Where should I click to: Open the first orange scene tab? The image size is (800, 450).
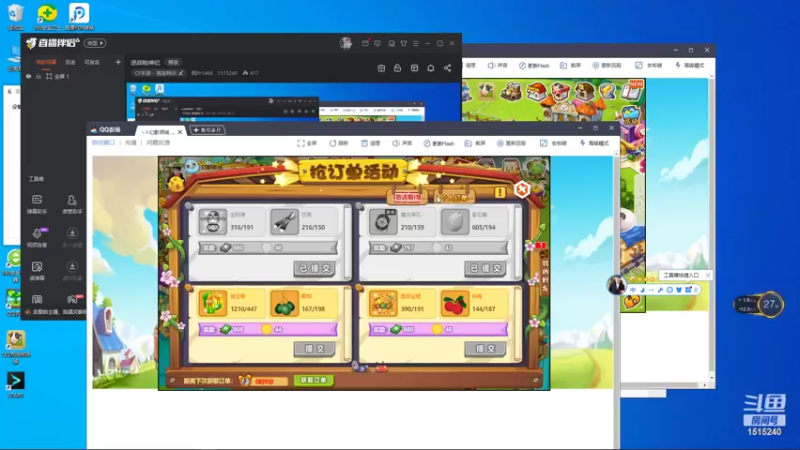coord(46,62)
